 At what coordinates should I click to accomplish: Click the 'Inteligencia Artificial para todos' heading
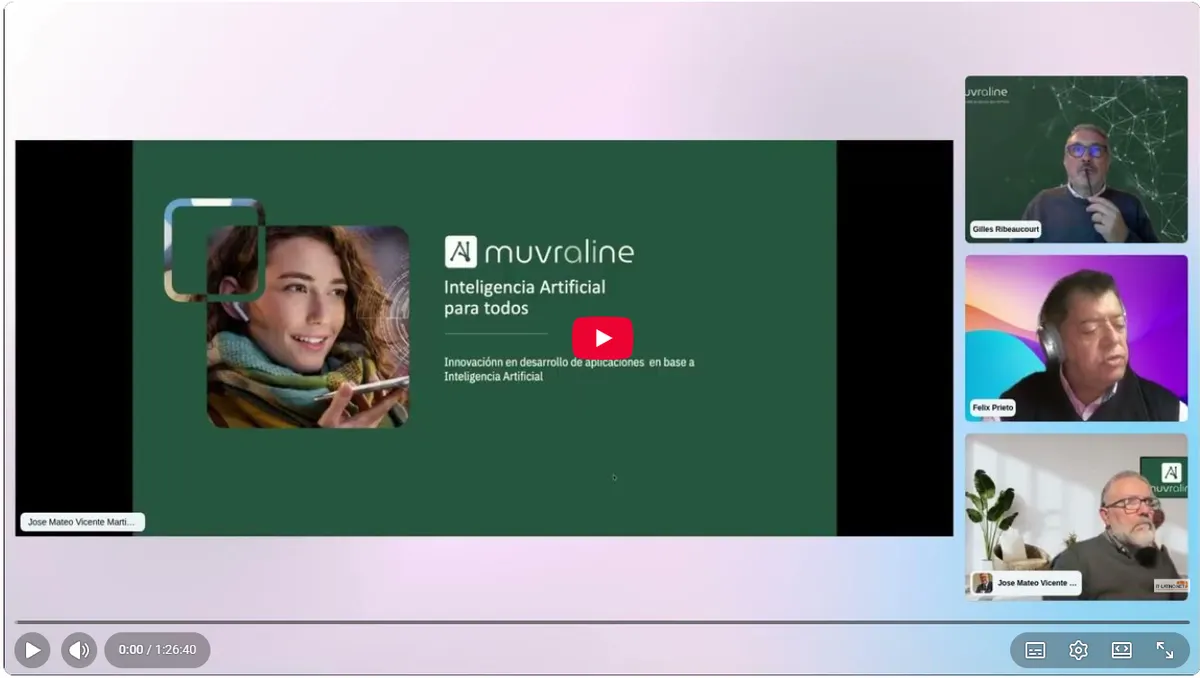pyautogui.click(x=525, y=298)
